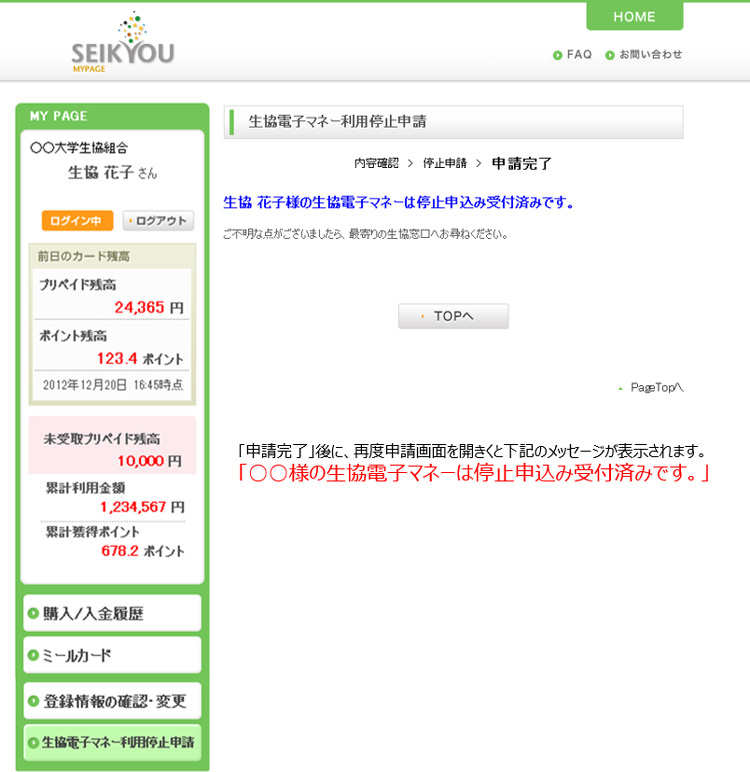Click the bullet icon beside 購入/入金履歴
The width and height of the screenshot is (750, 772).
click(x=33, y=613)
